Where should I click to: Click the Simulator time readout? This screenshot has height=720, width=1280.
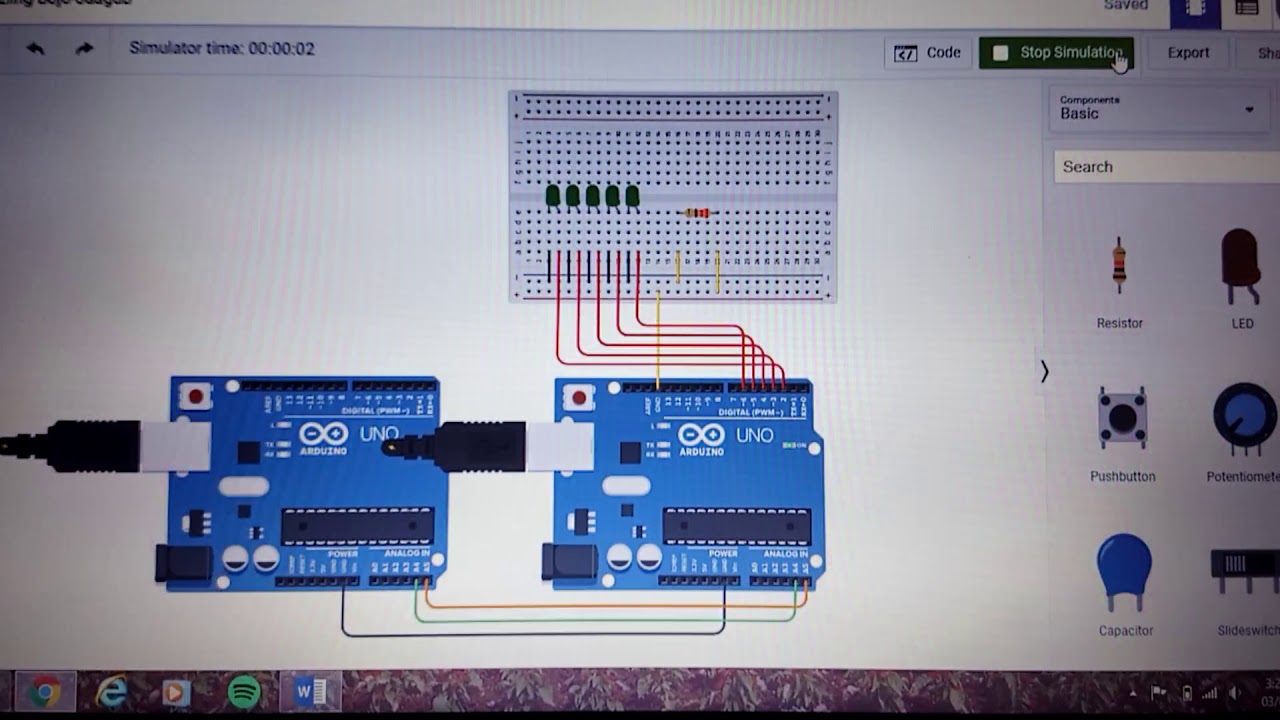pos(222,48)
